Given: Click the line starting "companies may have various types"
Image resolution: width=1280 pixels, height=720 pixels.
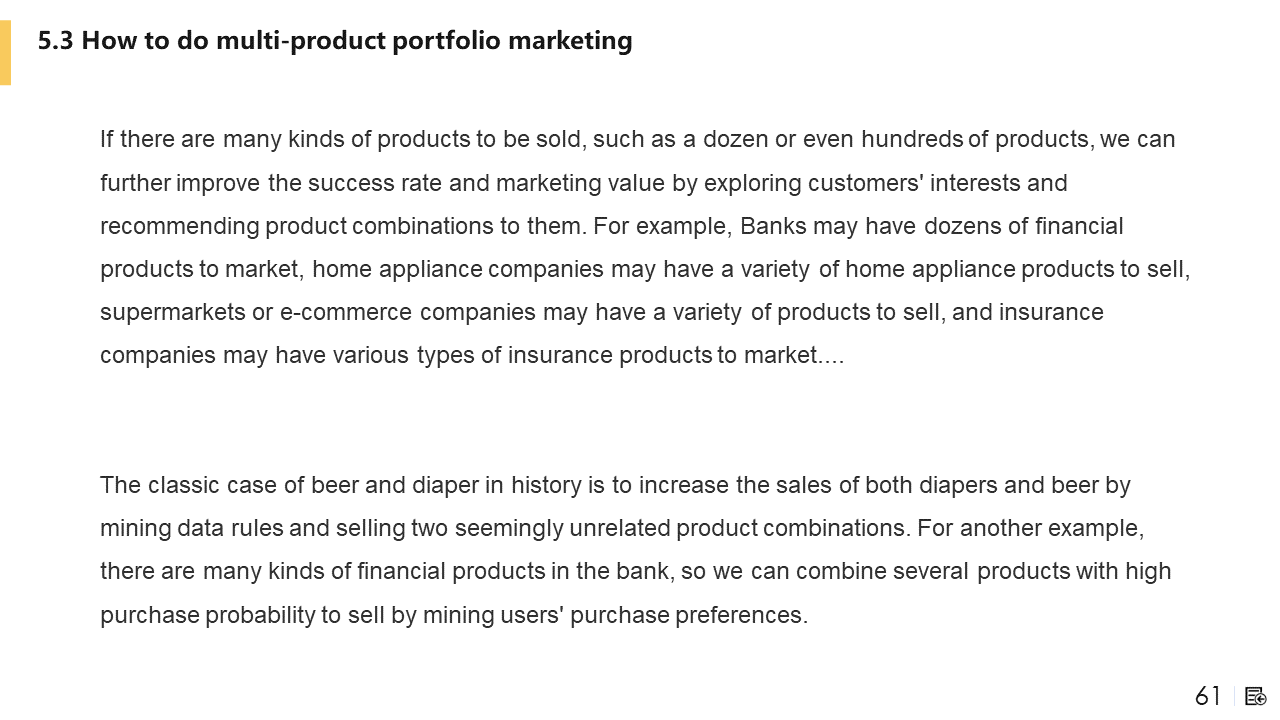Looking at the screenshot, I should pyautogui.click(x=472, y=355).
